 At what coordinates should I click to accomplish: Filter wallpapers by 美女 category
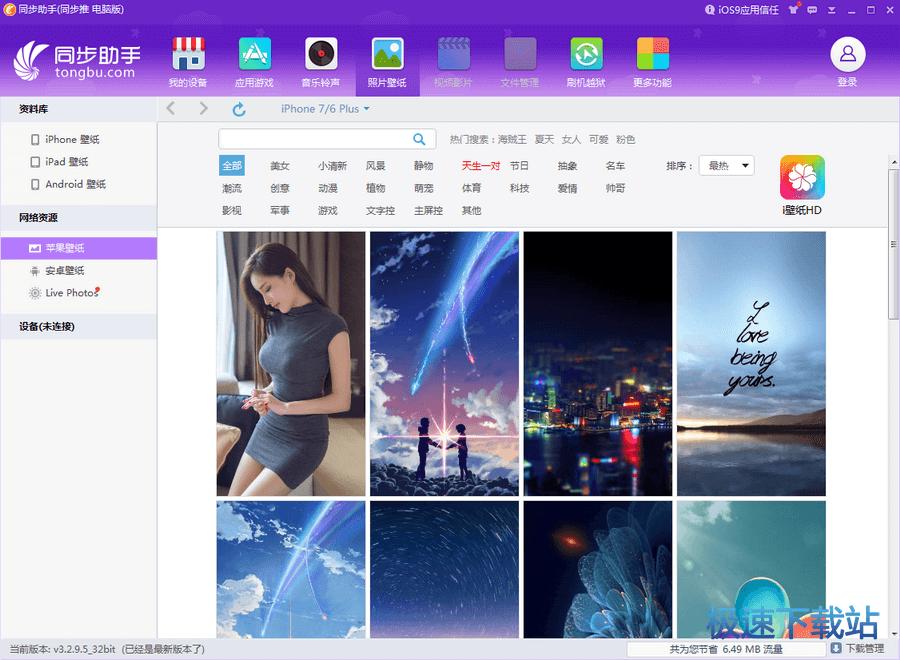tap(280, 166)
